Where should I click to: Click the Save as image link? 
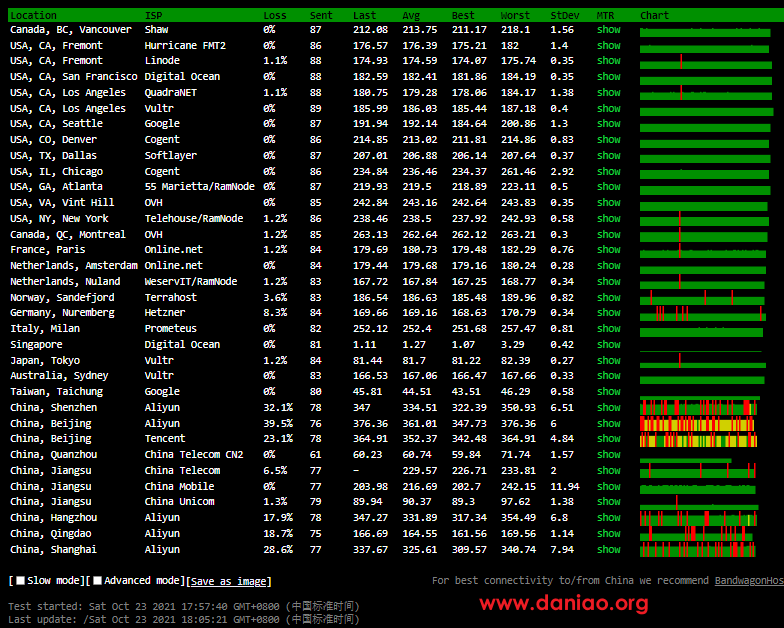tap(228, 581)
